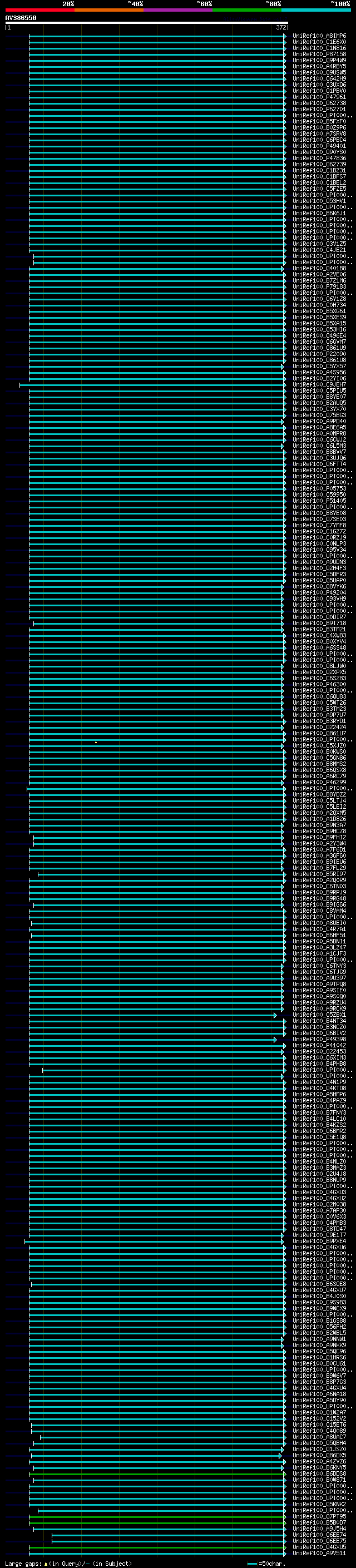Select hit label UniRef100_Q4N1P9
The height and width of the screenshot is (1568, 356).
(x=319, y=1082)
